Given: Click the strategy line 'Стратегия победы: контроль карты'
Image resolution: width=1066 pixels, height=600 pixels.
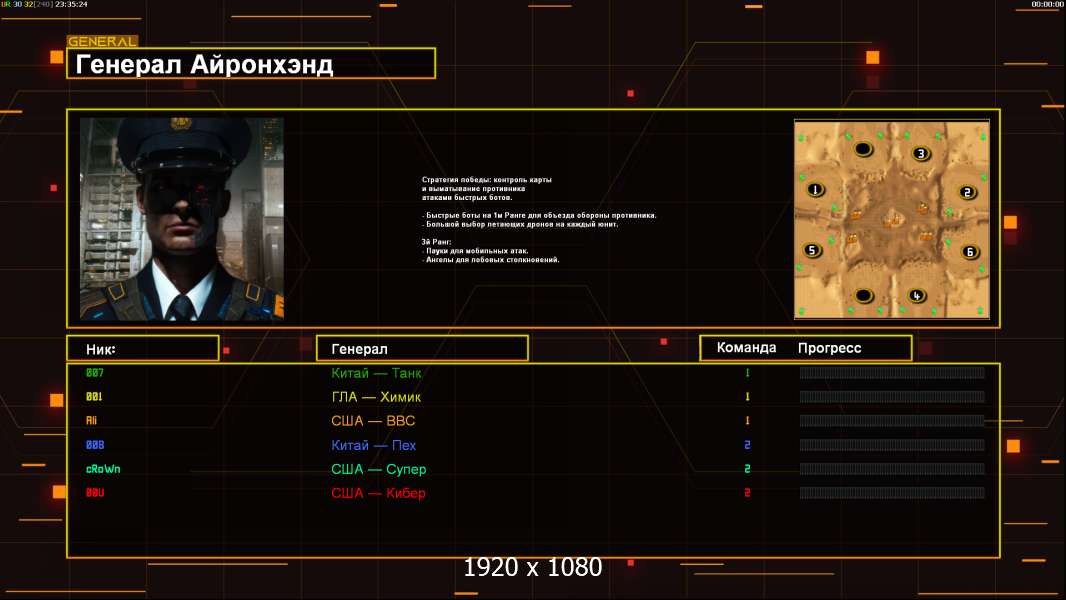Looking at the screenshot, I should [x=487, y=179].
